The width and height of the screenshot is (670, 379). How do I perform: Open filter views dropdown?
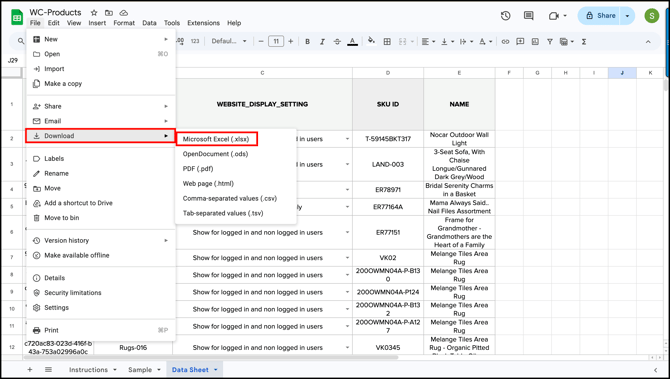click(566, 41)
